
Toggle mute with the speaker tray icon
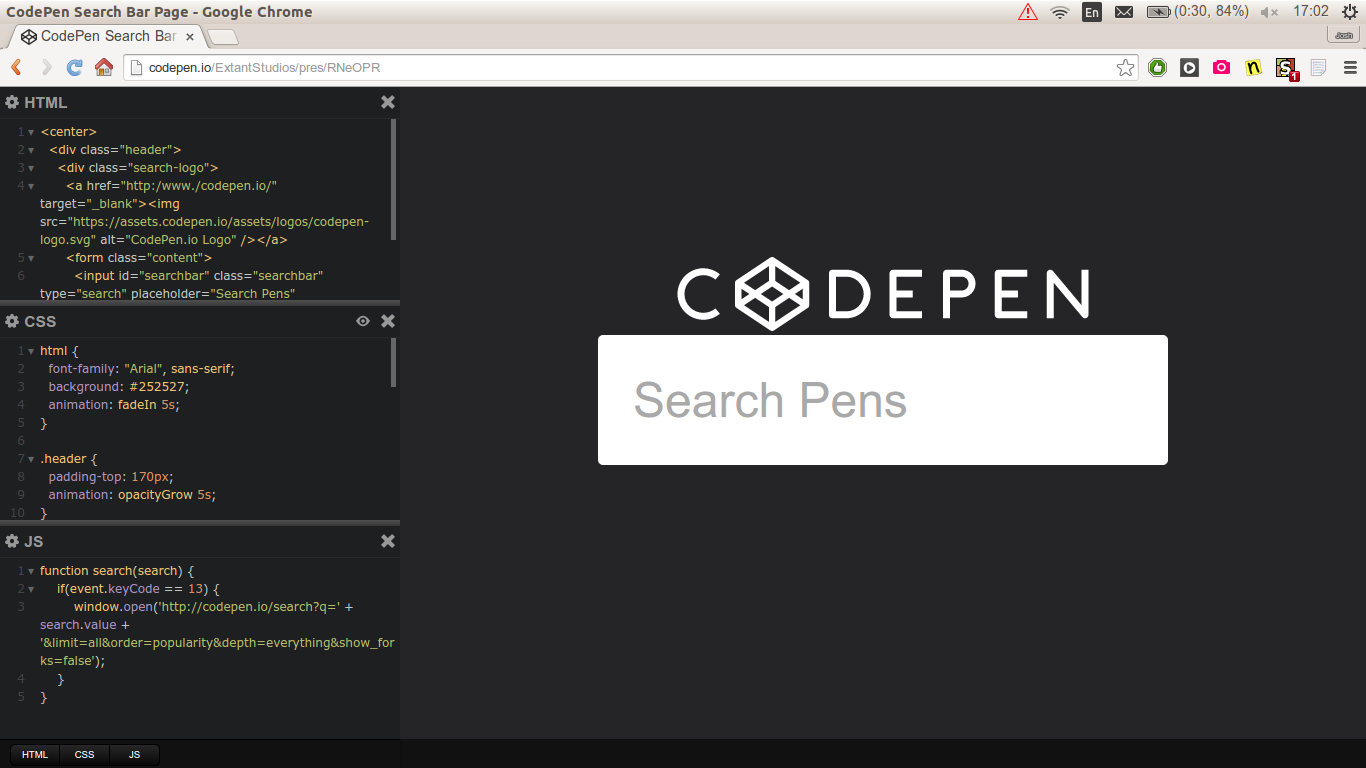click(1270, 11)
